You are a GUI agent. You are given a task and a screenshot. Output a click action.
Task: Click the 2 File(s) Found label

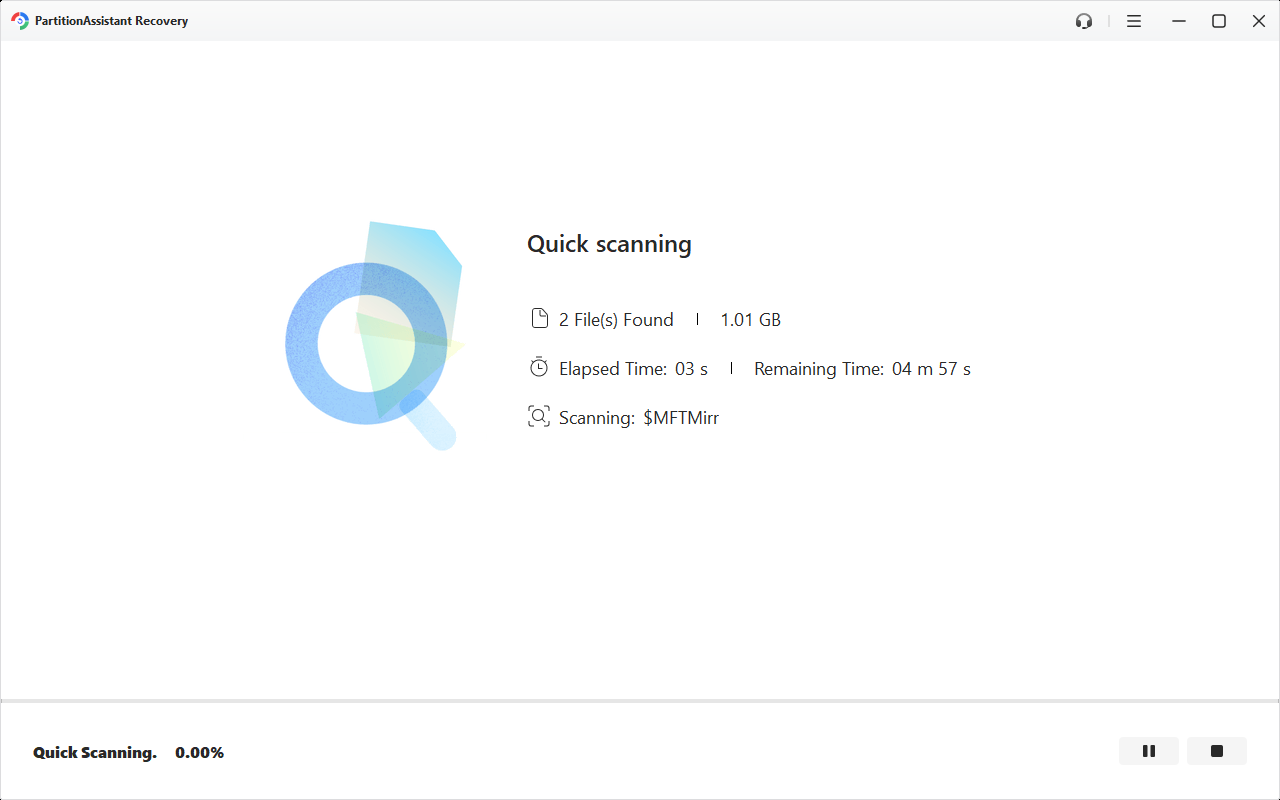point(616,319)
